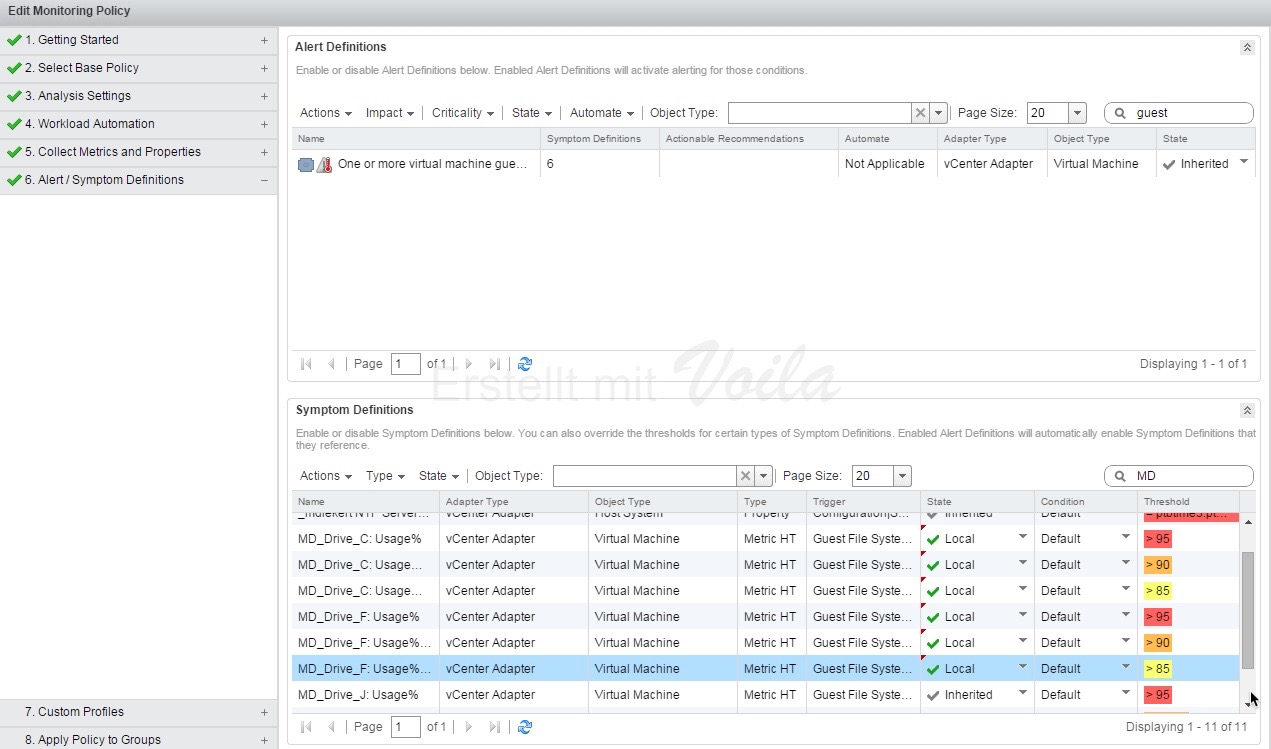
Task: Open step 8 Apply Policy to Groups
Action: (92, 740)
